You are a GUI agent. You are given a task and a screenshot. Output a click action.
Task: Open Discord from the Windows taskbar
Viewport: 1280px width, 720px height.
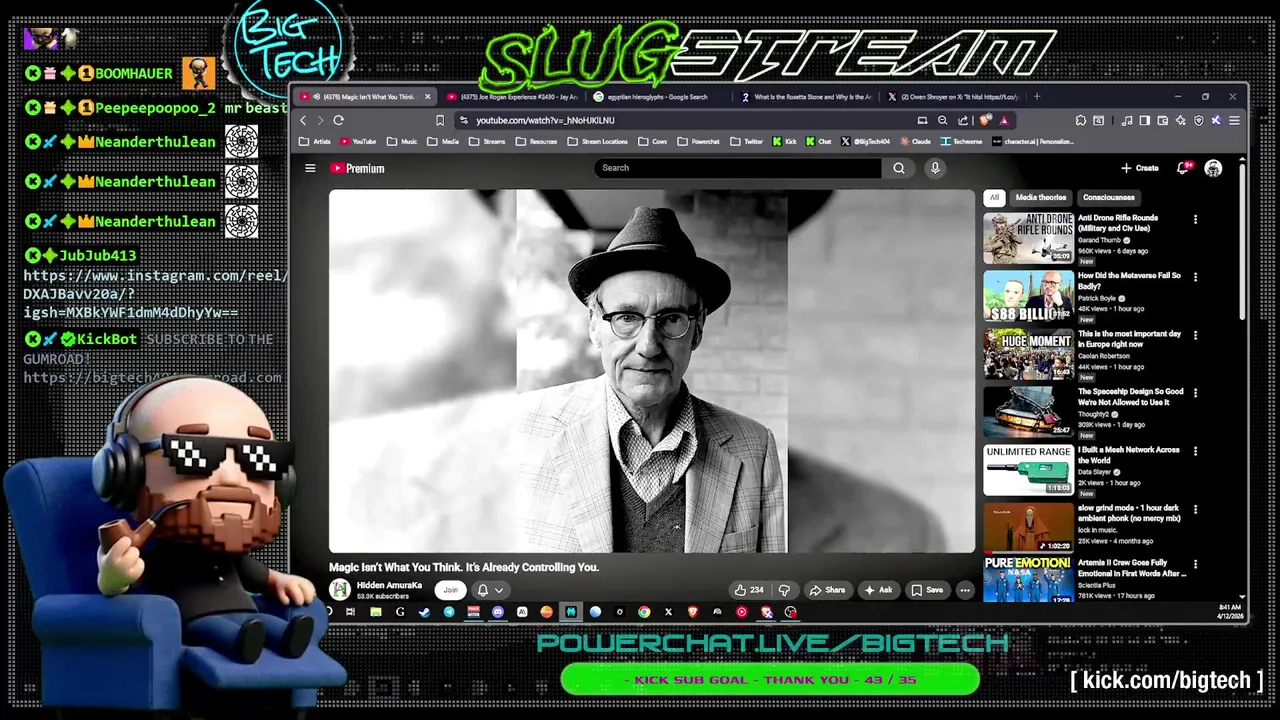[x=498, y=612]
